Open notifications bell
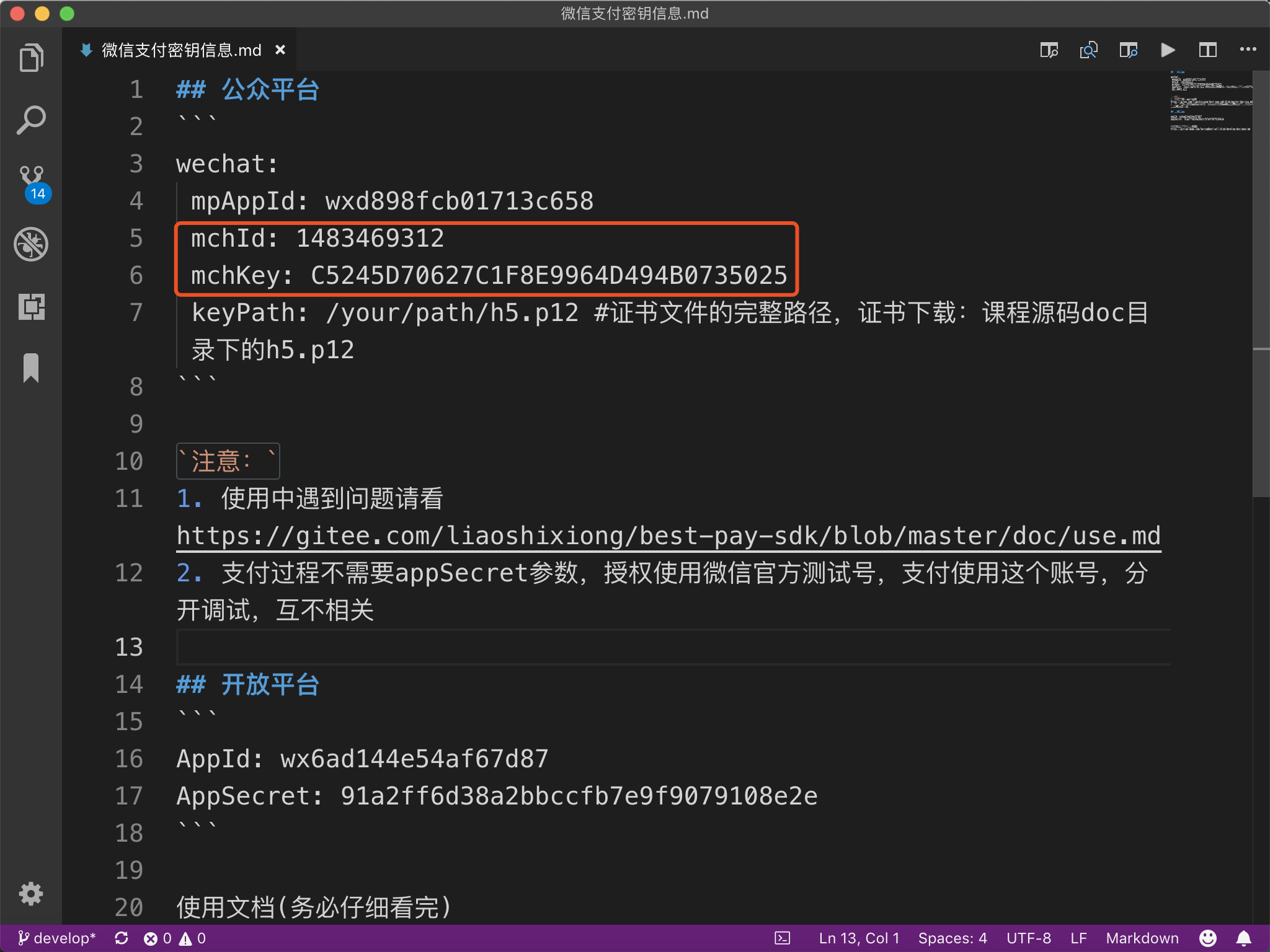The width and height of the screenshot is (1270, 952). 1243,938
